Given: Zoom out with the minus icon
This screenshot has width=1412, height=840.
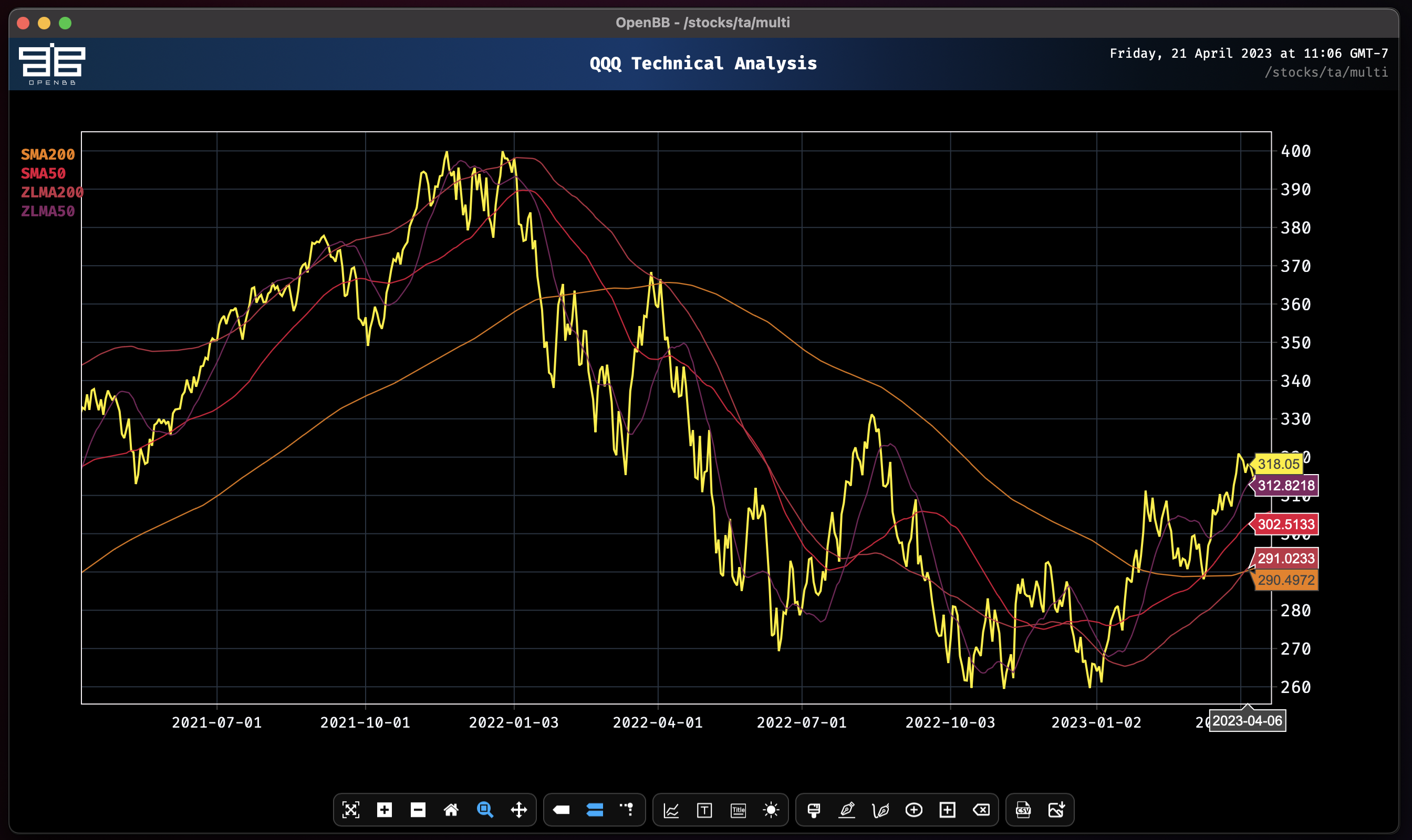Looking at the screenshot, I should tap(418, 810).
